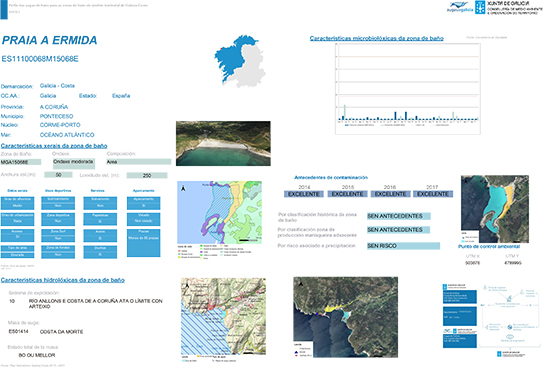This screenshot has width=550, height=368.
Task: Click the SEN RISCO precipitation field
Action: tap(403, 246)
